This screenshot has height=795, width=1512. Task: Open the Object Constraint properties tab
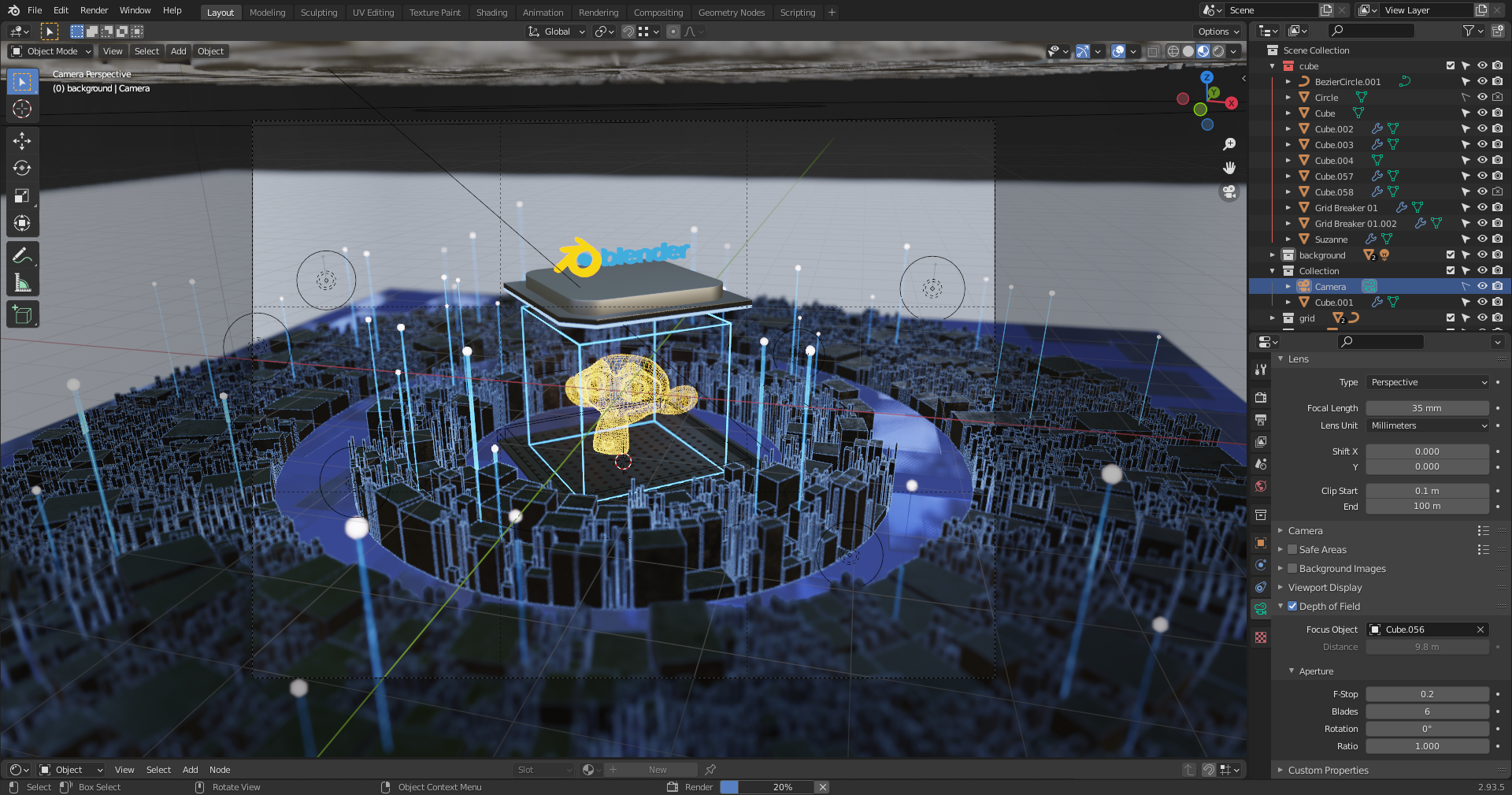point(1261,587)
